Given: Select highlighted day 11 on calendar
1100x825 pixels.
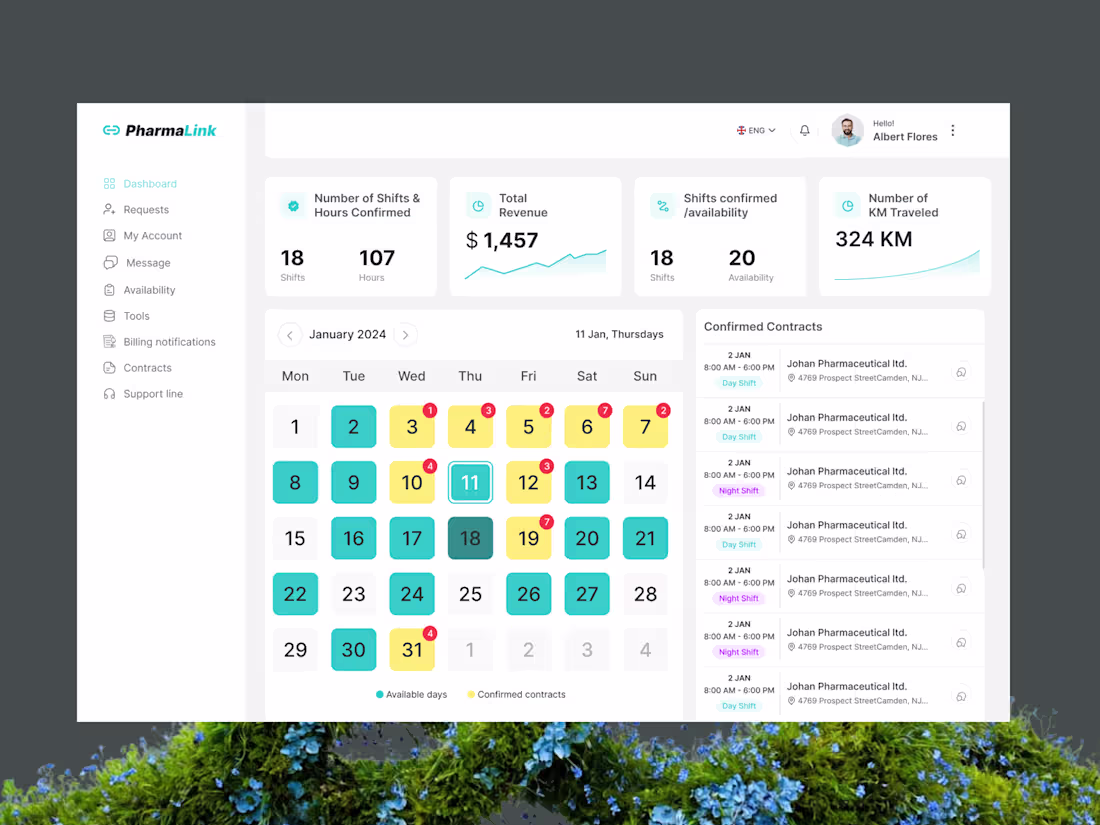Looking at the screenshot, I should tap(470, 483).
